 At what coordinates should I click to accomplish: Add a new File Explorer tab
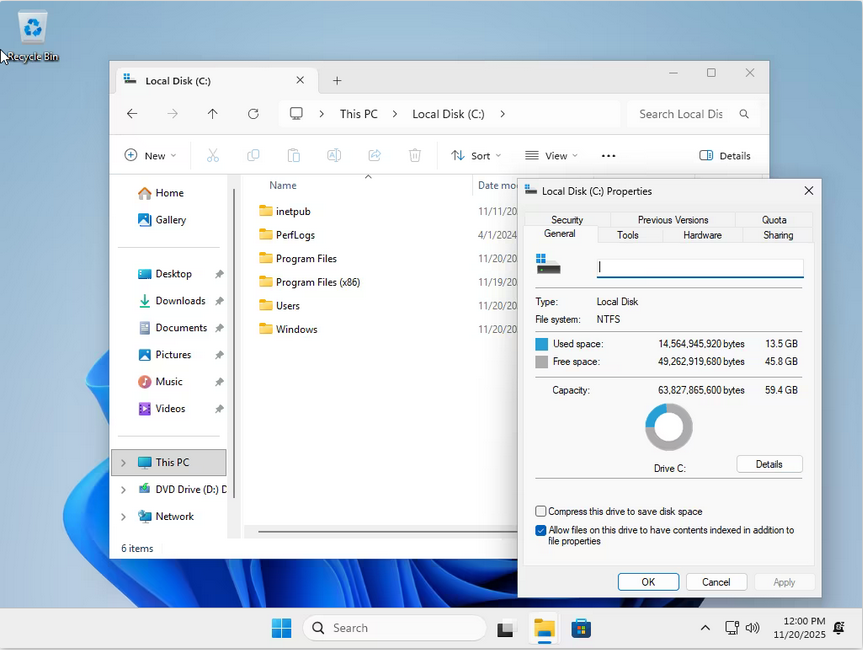(x=337, y=81)
